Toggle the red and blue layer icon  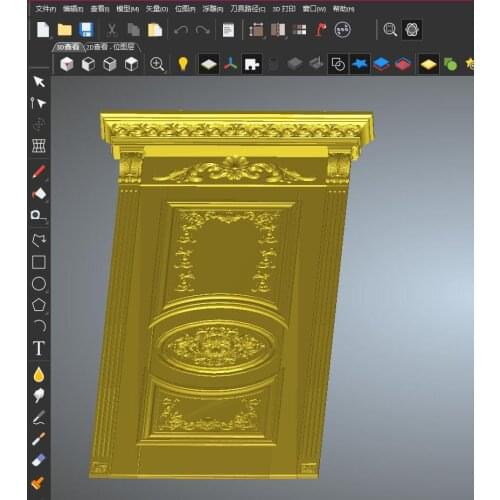pyautogui.click(x=403, y=64)
